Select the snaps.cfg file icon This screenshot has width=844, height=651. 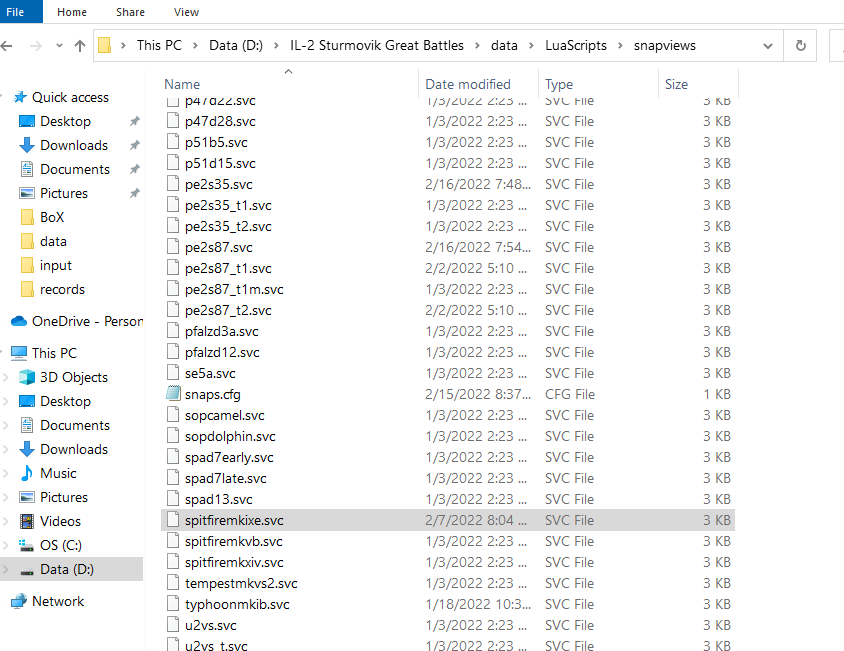coord(173,394)
